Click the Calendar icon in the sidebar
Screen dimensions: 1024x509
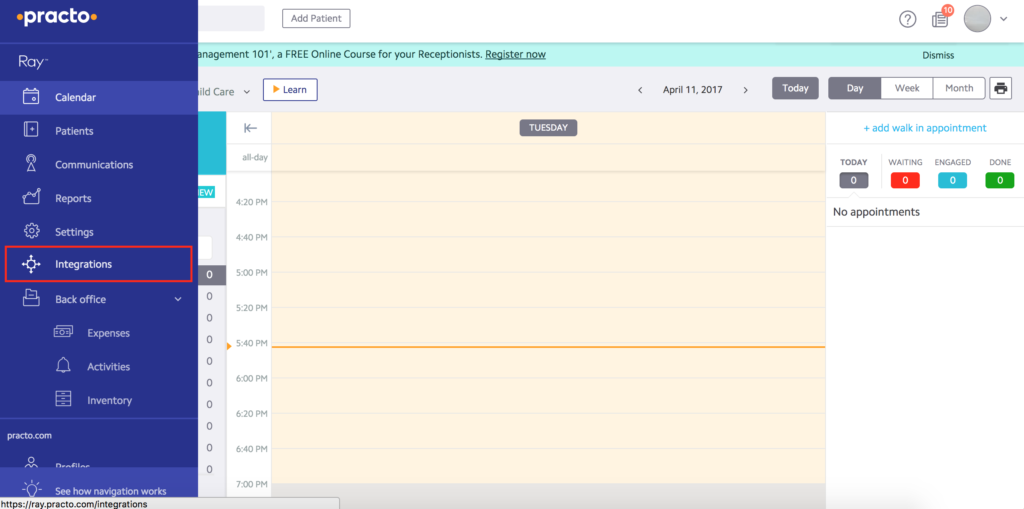click(32, 98)
